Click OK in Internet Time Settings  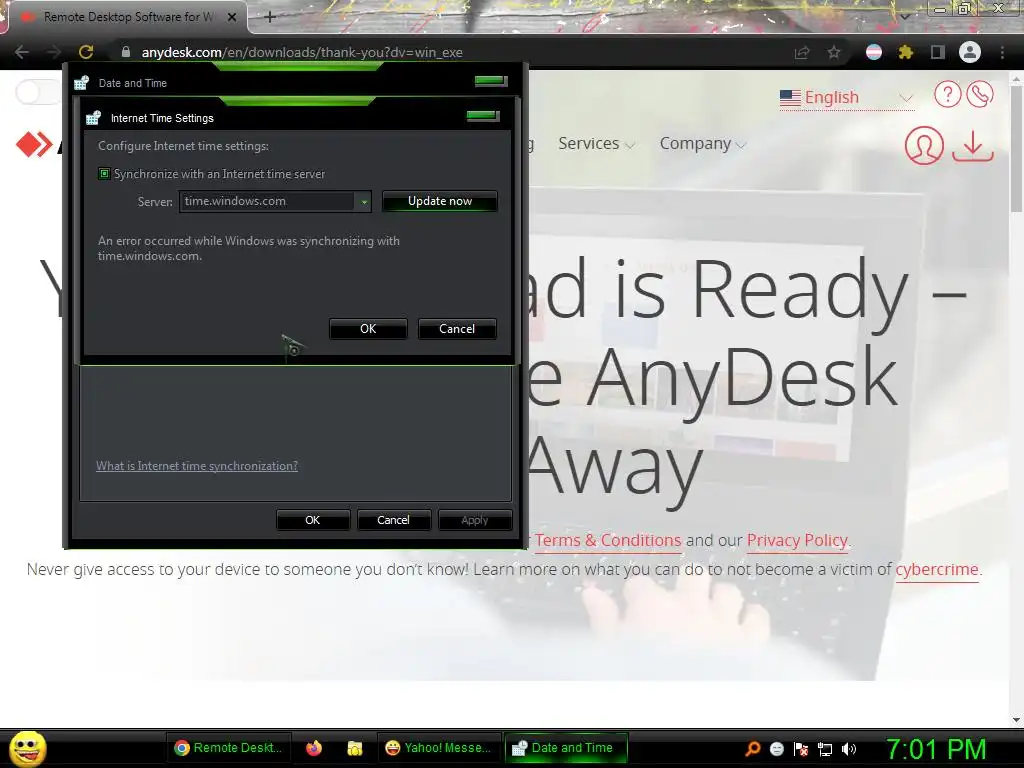(368, 329)
